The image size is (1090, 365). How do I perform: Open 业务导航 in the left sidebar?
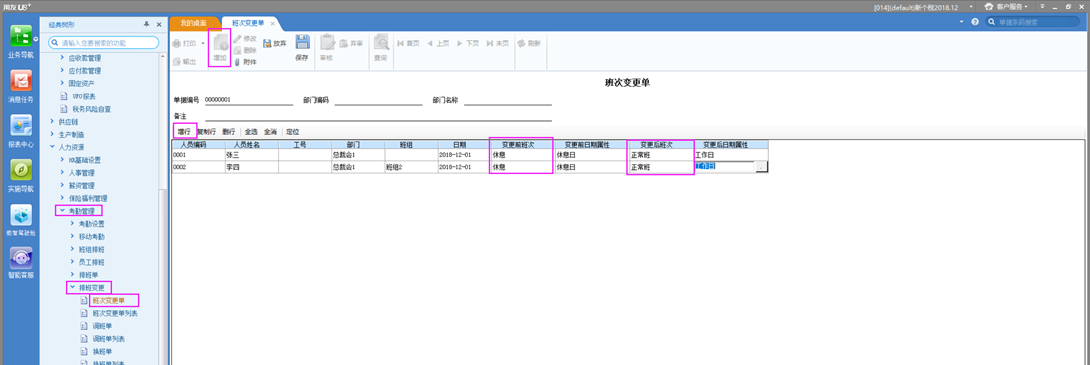(20, 41)
